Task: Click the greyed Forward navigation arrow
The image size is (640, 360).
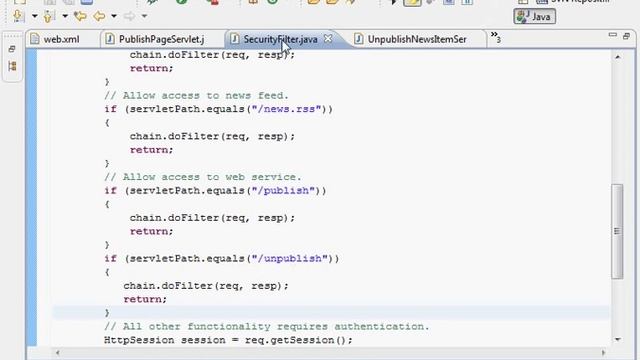Action: point(129,16)
